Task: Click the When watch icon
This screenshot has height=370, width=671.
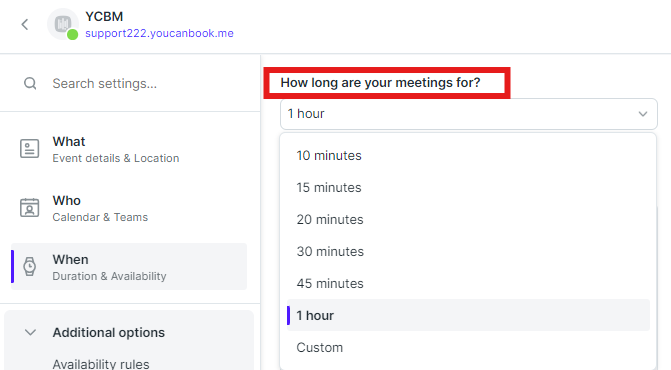Action: (30, 267)
